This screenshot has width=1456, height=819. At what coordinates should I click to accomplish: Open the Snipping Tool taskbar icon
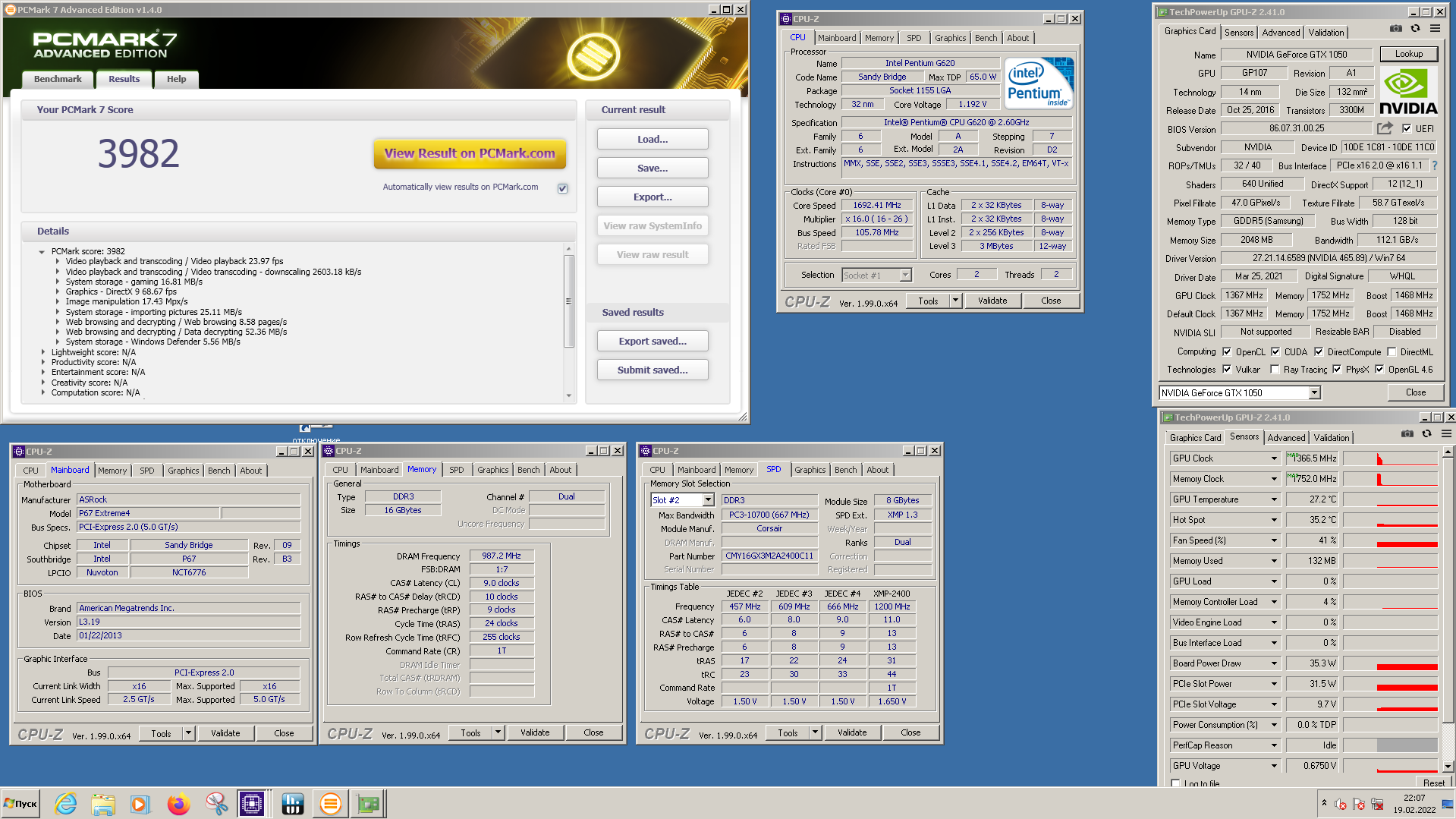[x=216, y=803]
